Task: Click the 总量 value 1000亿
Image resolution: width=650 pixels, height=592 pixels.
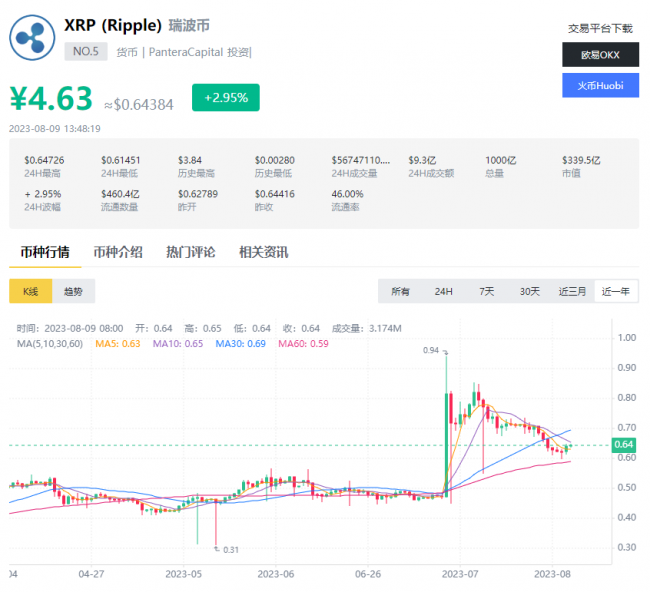Action: [500, 160]
